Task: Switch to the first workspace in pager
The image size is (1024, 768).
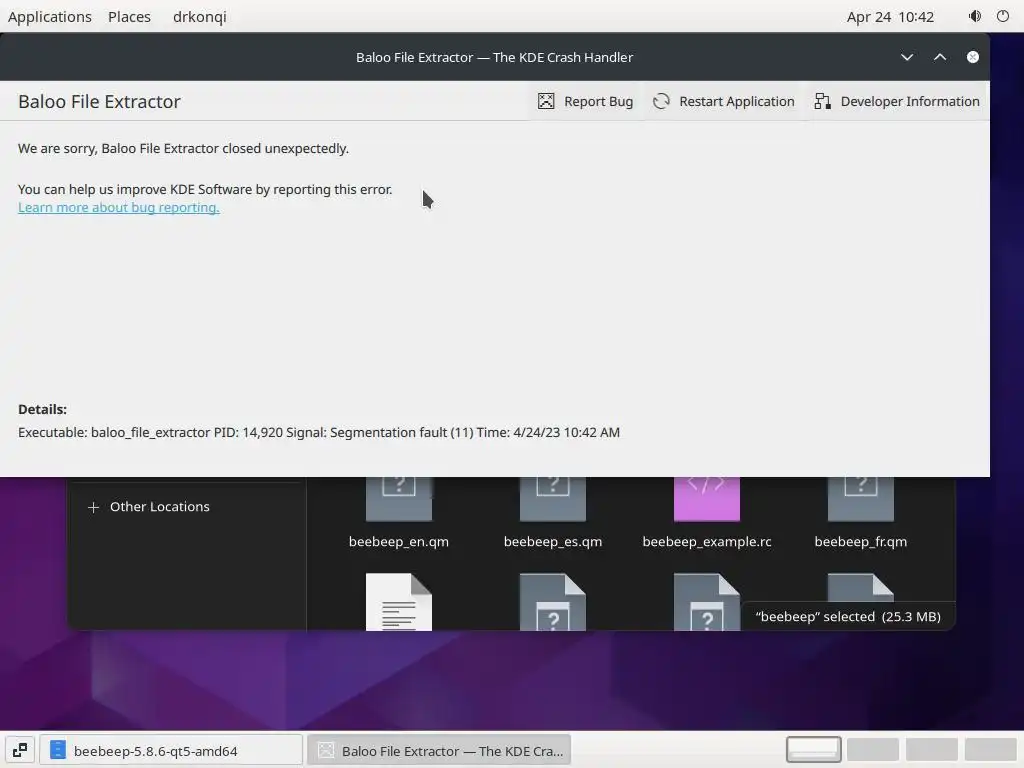Action: click(x=813, y=750)
